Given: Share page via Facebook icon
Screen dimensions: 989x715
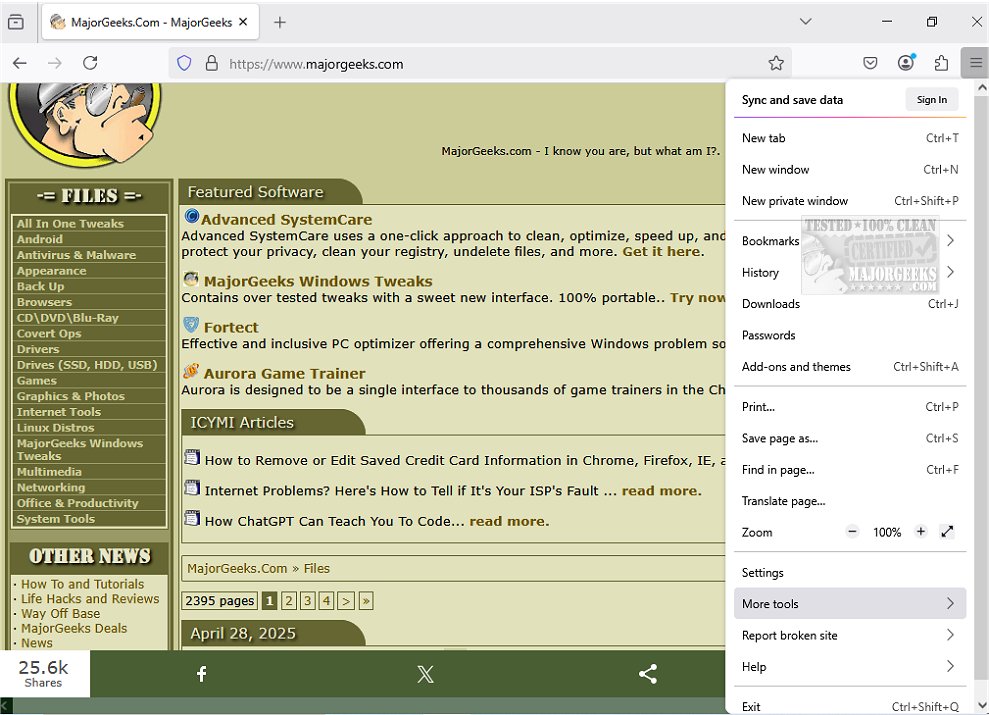Looking at the screenshot, I should (x=201, y=674).
